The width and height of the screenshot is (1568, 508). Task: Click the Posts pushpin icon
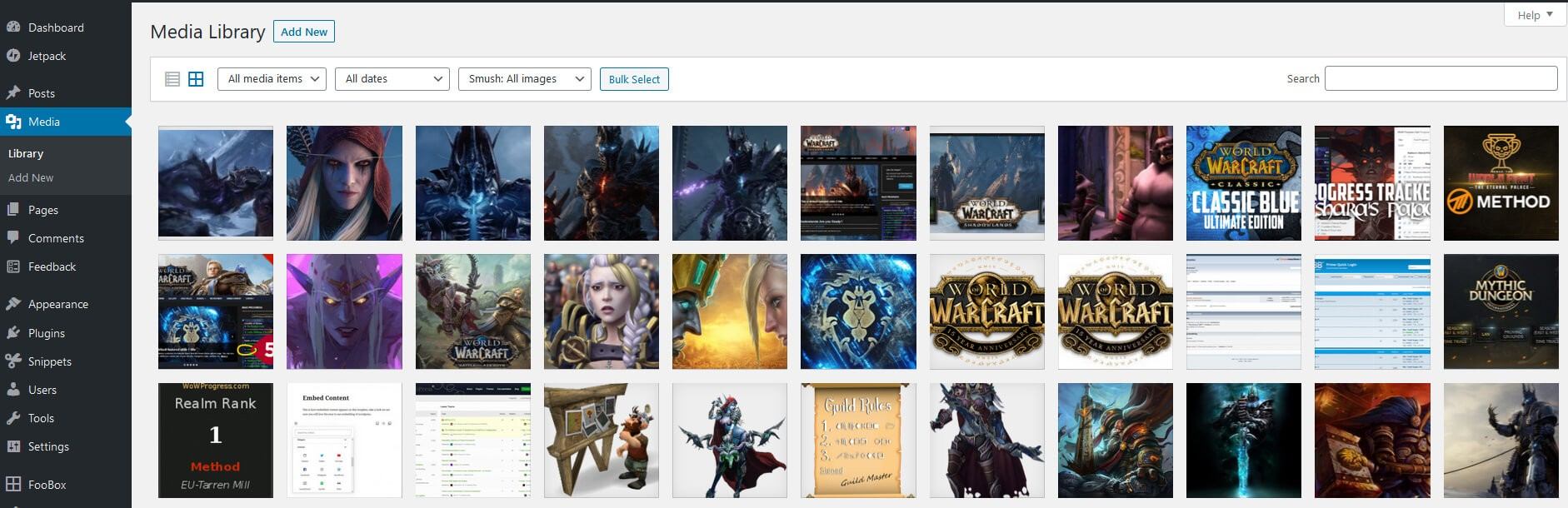coord(13,93)
